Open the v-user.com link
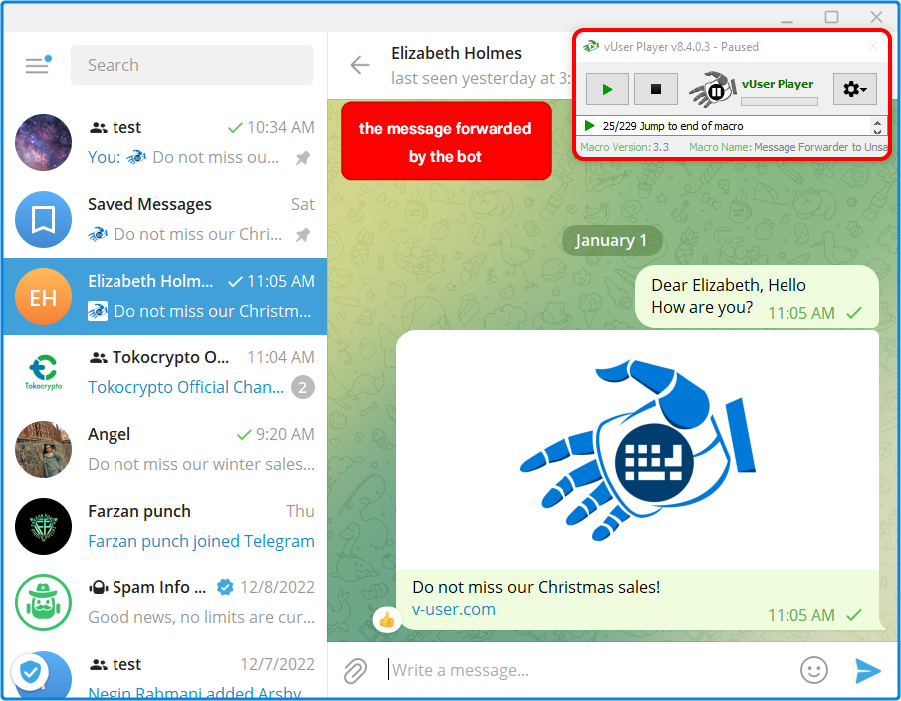Viewport: 901px width, 701px height. pyautogui.click(x=453, y=609)
